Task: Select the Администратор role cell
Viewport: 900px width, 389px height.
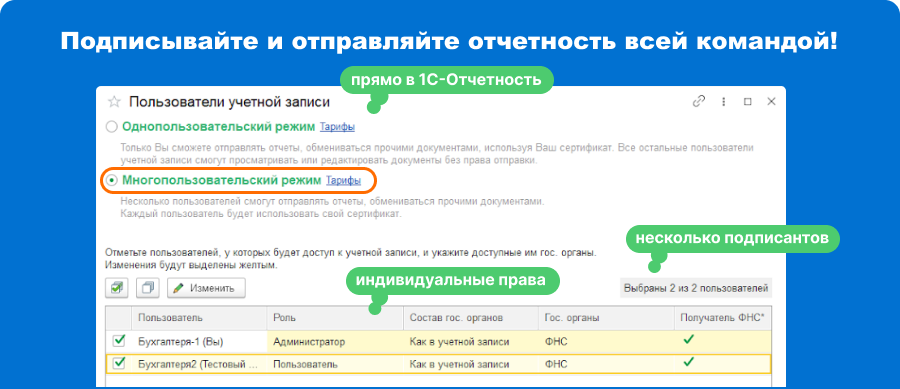Action: coord(335,341)
